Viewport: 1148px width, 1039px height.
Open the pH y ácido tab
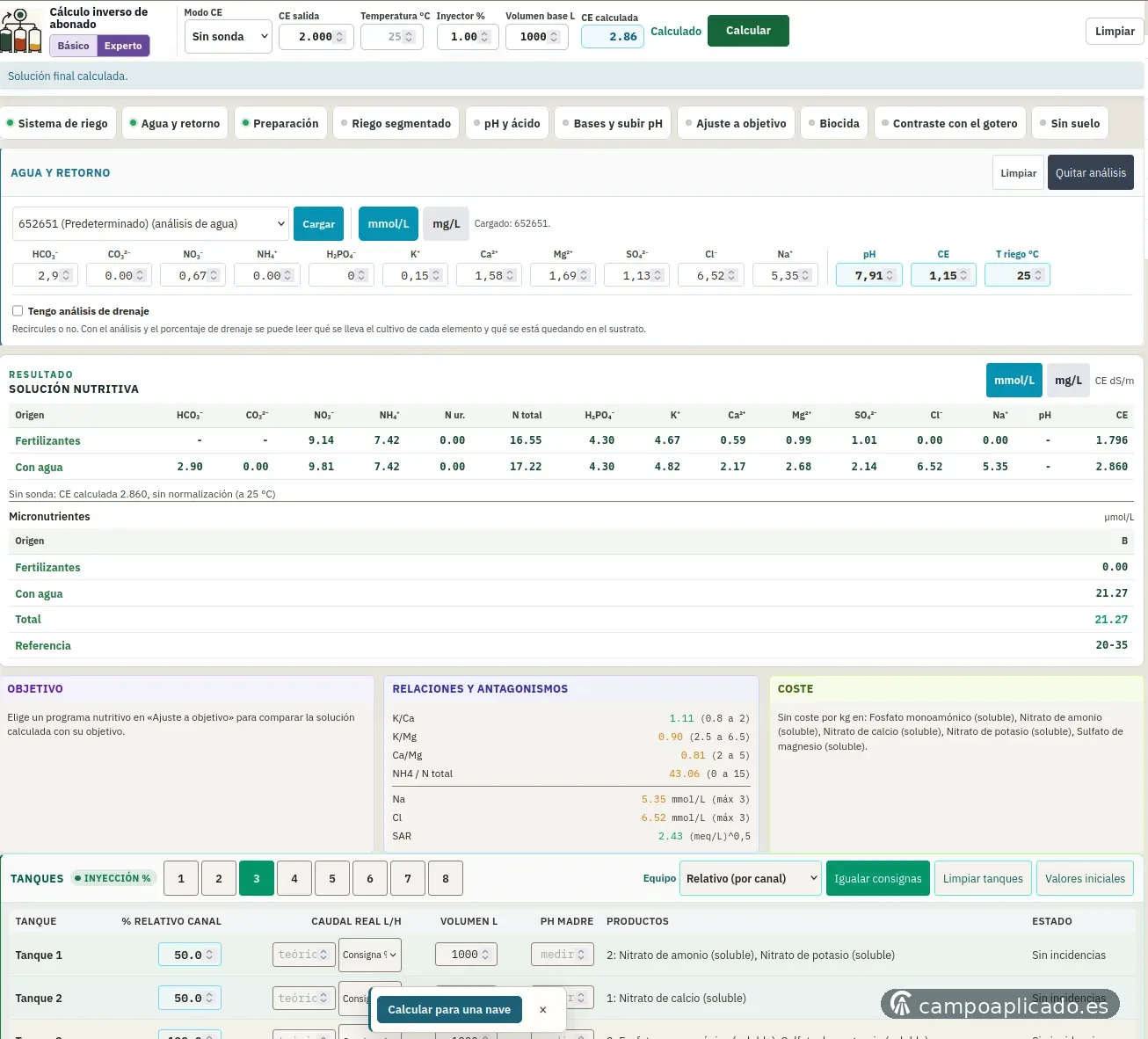(x=507, y=123)
